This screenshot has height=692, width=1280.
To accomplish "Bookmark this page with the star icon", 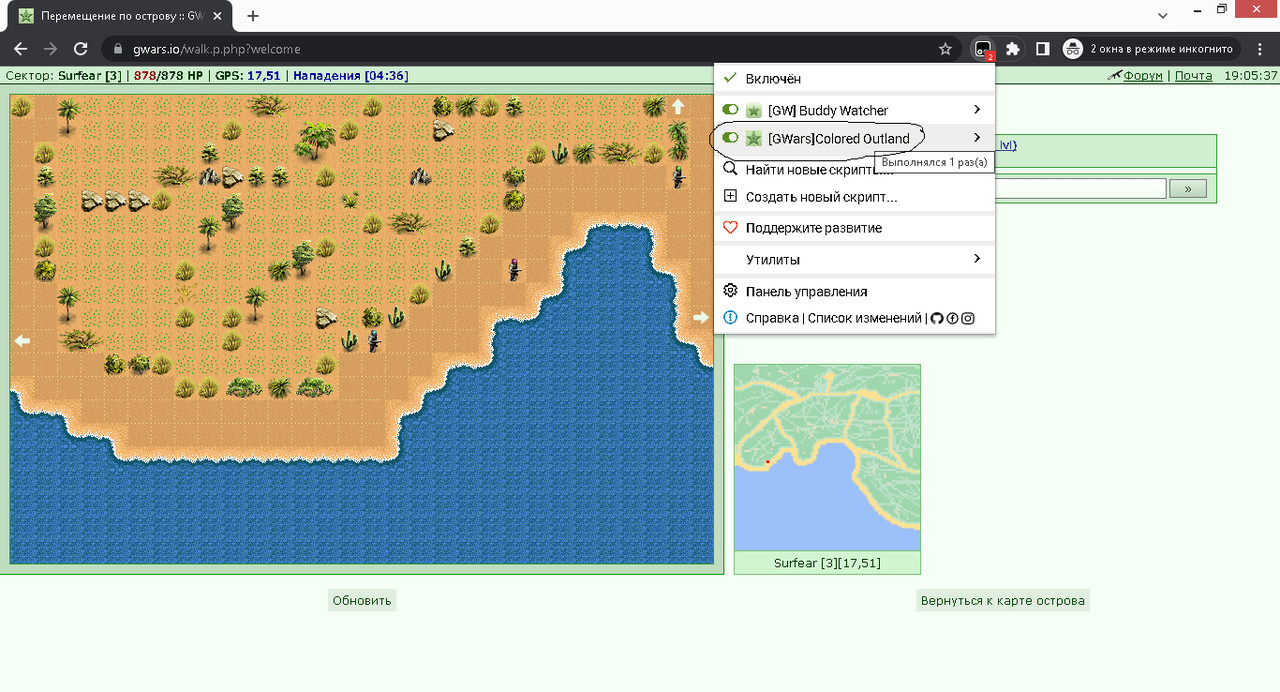I will click(x=945, y=48).
